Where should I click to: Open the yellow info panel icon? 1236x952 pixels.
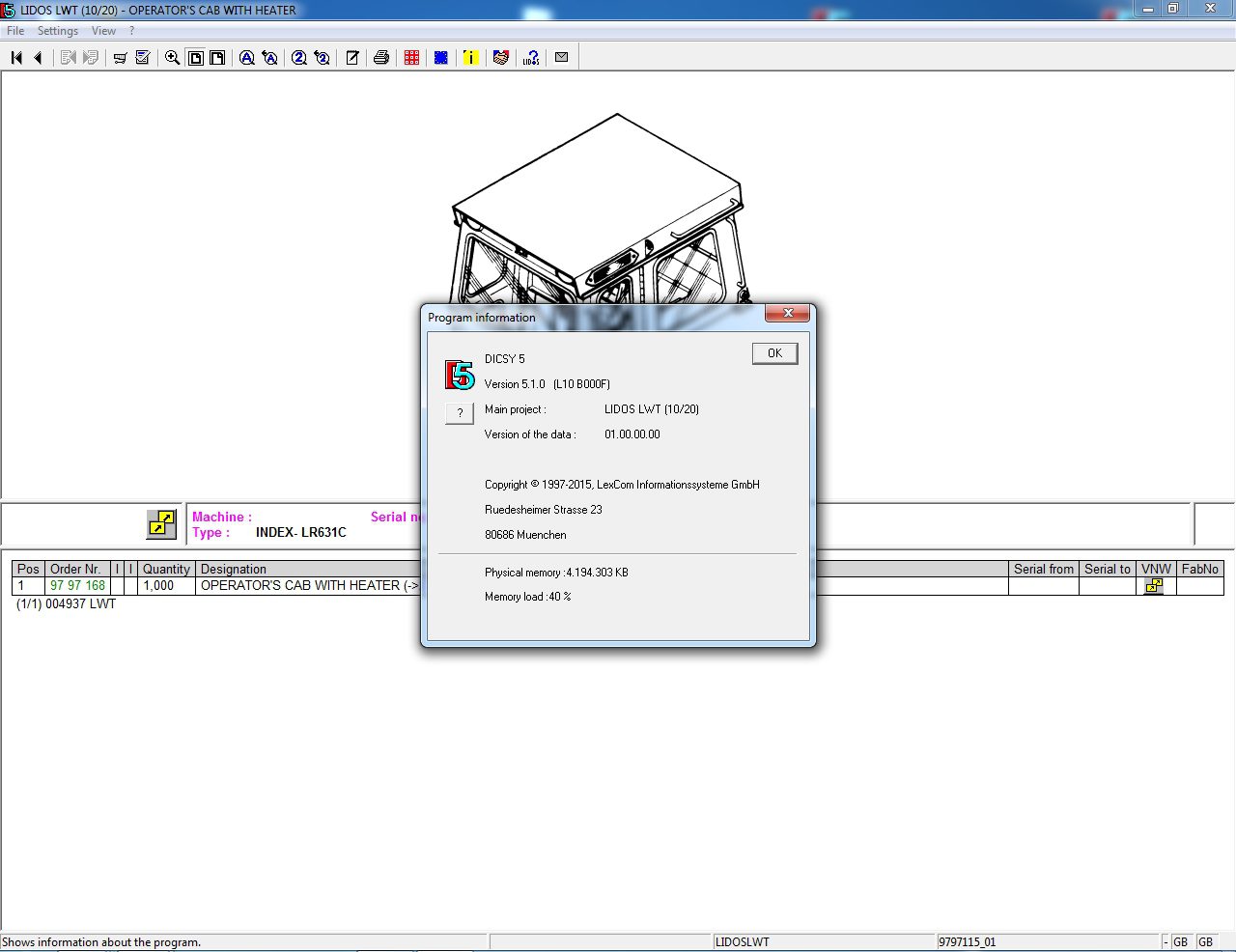[470, 57]
